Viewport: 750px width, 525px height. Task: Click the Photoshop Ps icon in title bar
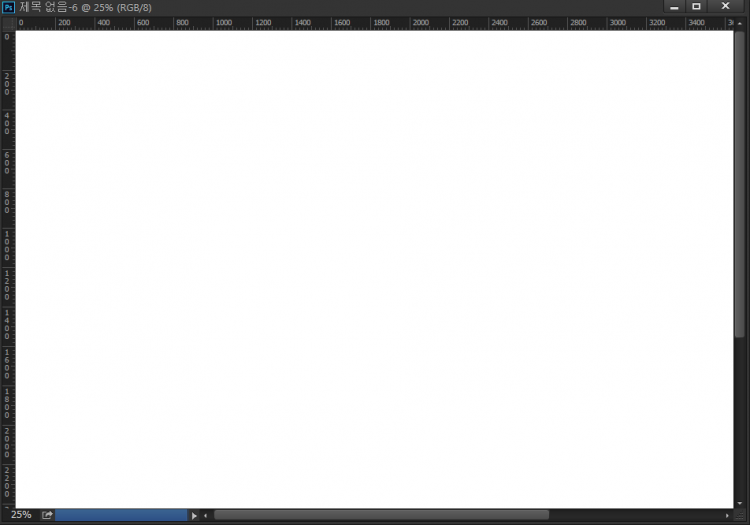click(8, 7)
